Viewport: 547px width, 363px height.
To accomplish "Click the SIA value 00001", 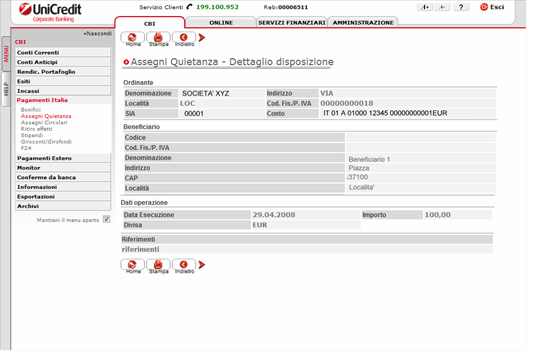I will pos(194,113).
